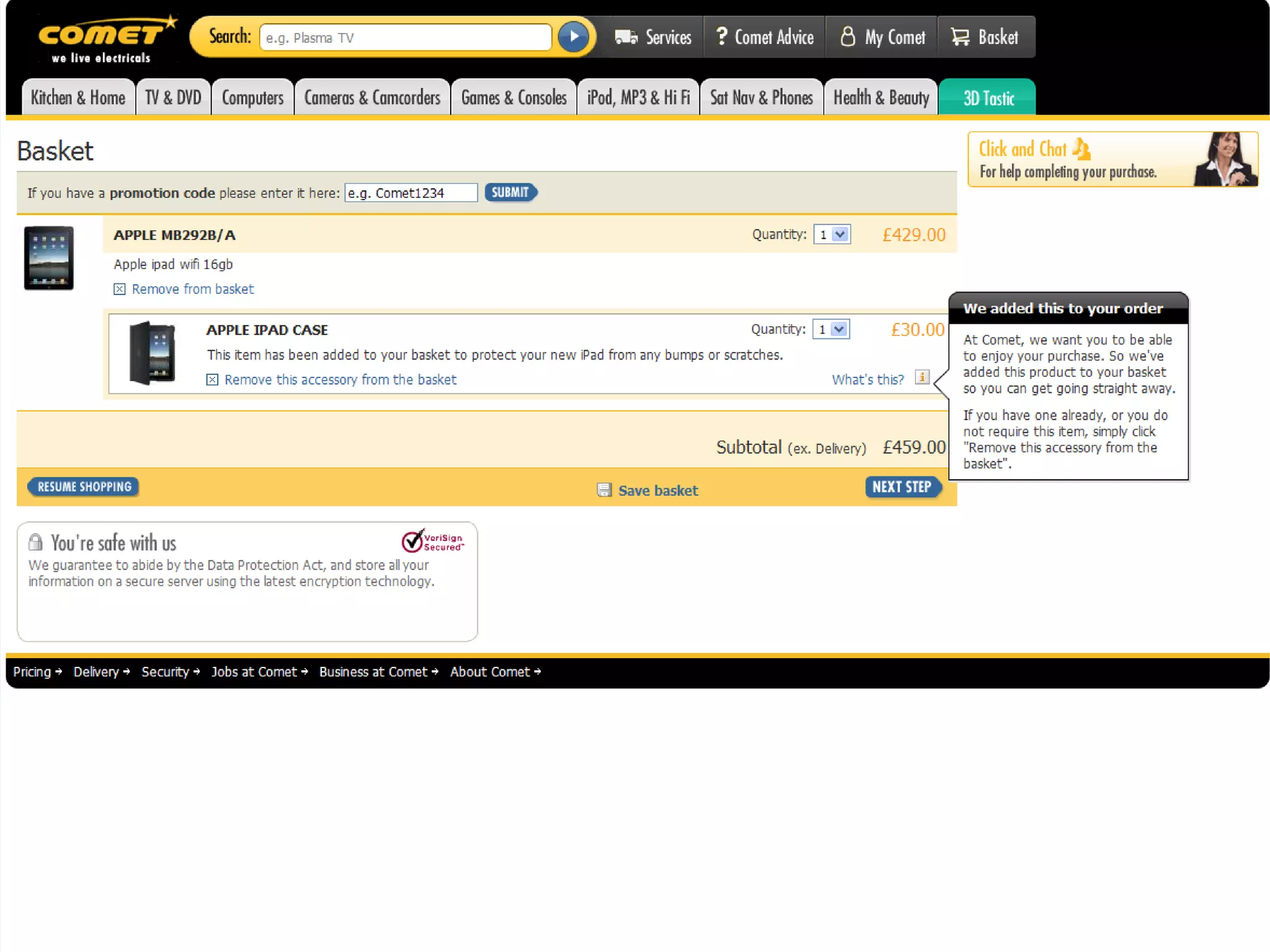Click the X box beside Remove from basket

click(x=120, y=289)
